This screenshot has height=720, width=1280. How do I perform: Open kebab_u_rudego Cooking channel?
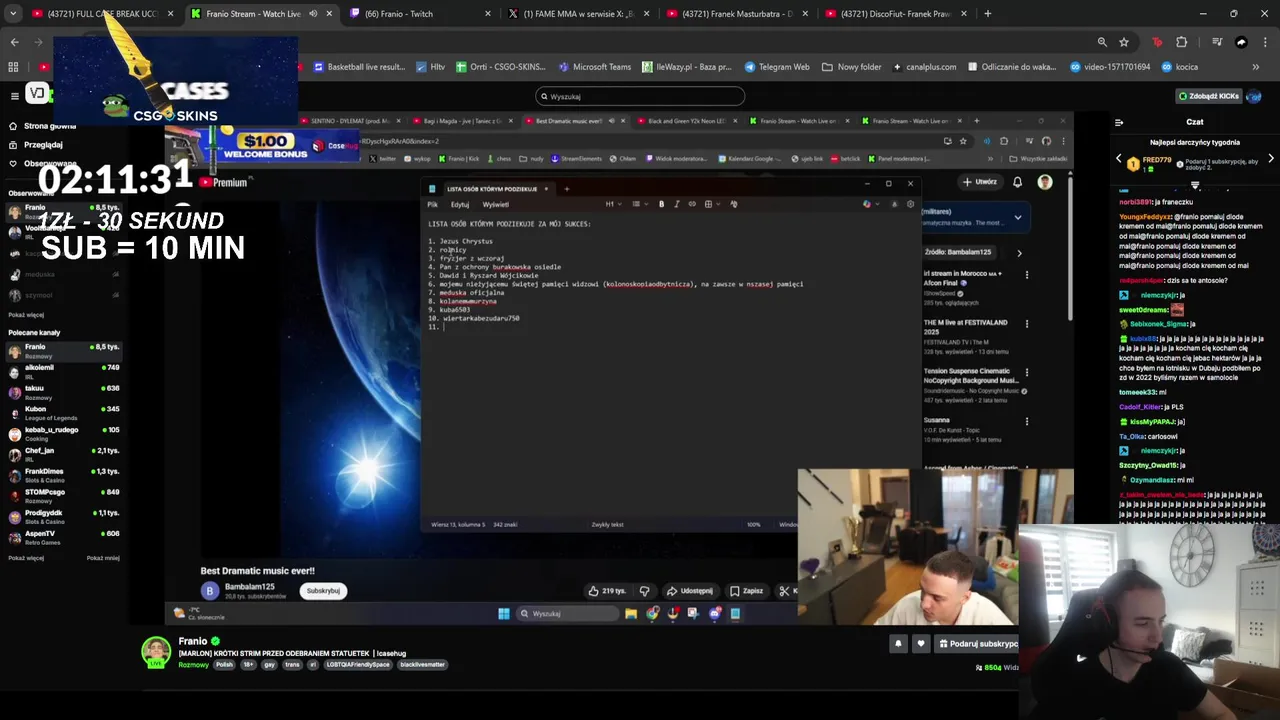coord(64,433)
